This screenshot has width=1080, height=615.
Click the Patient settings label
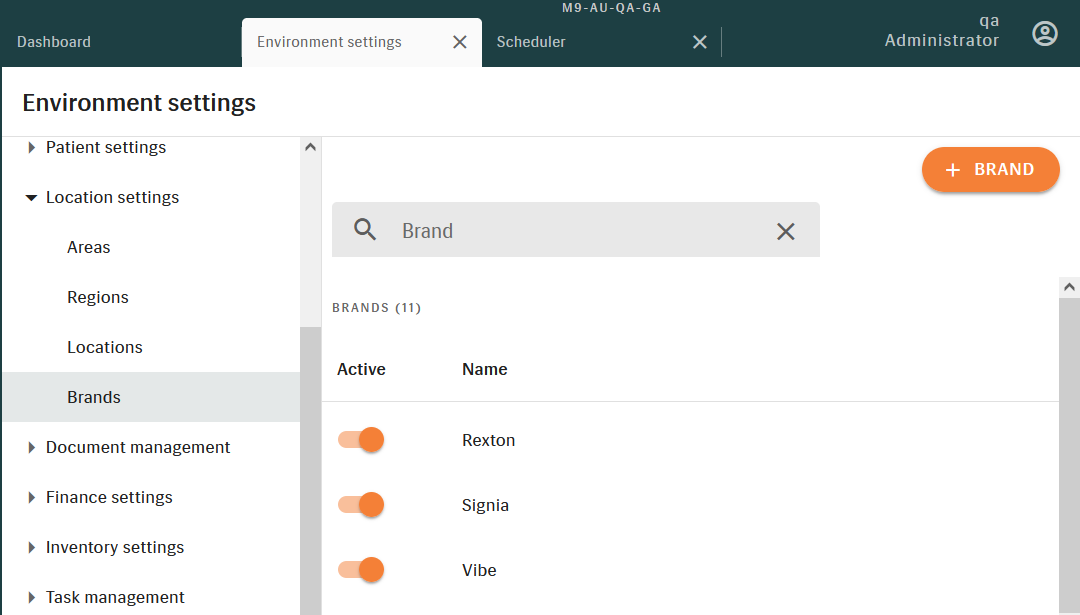coord(105,147)
